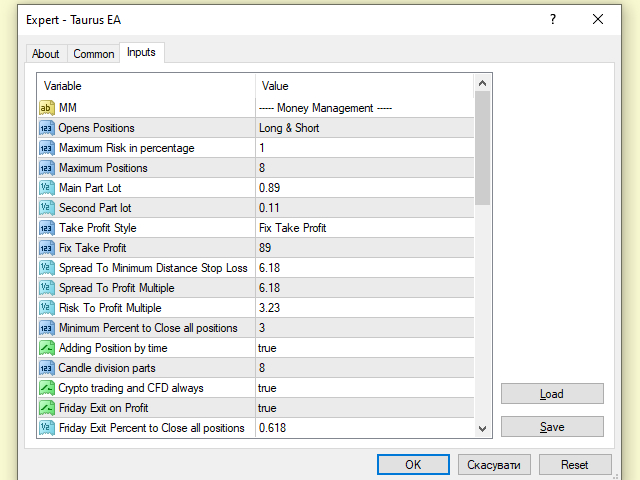Click the boolean icon beside Crypto trading and CFD always

pyautogui.click(x=47, y=388)
